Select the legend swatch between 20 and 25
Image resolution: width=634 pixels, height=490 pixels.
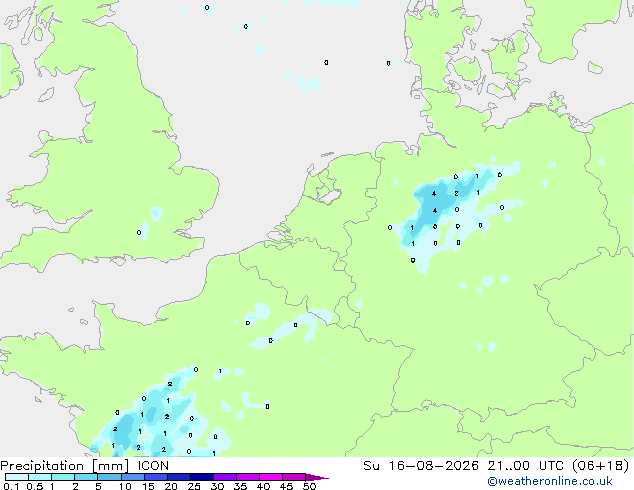[179, 477]
